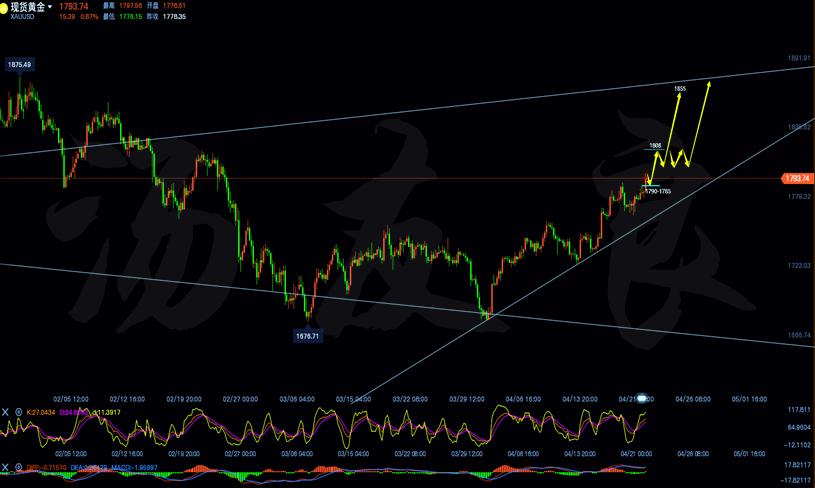Open the MACD indicator settings icon
The height and width of the screenshot is (488, 815).
18,467
